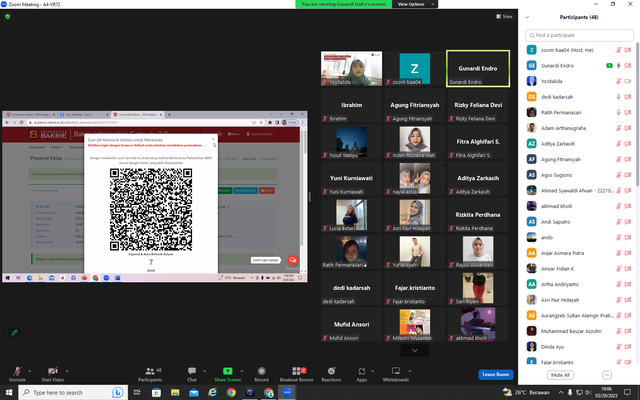
Task: Click the Find a participant search field
Action: (x=579, y=35)
